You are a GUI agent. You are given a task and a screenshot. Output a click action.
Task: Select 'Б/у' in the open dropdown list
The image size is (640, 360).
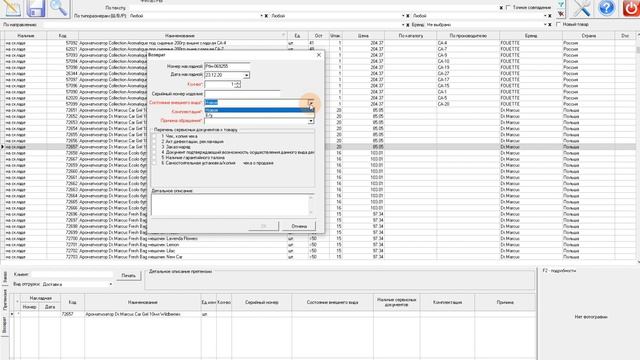click(x=259, y=116)
